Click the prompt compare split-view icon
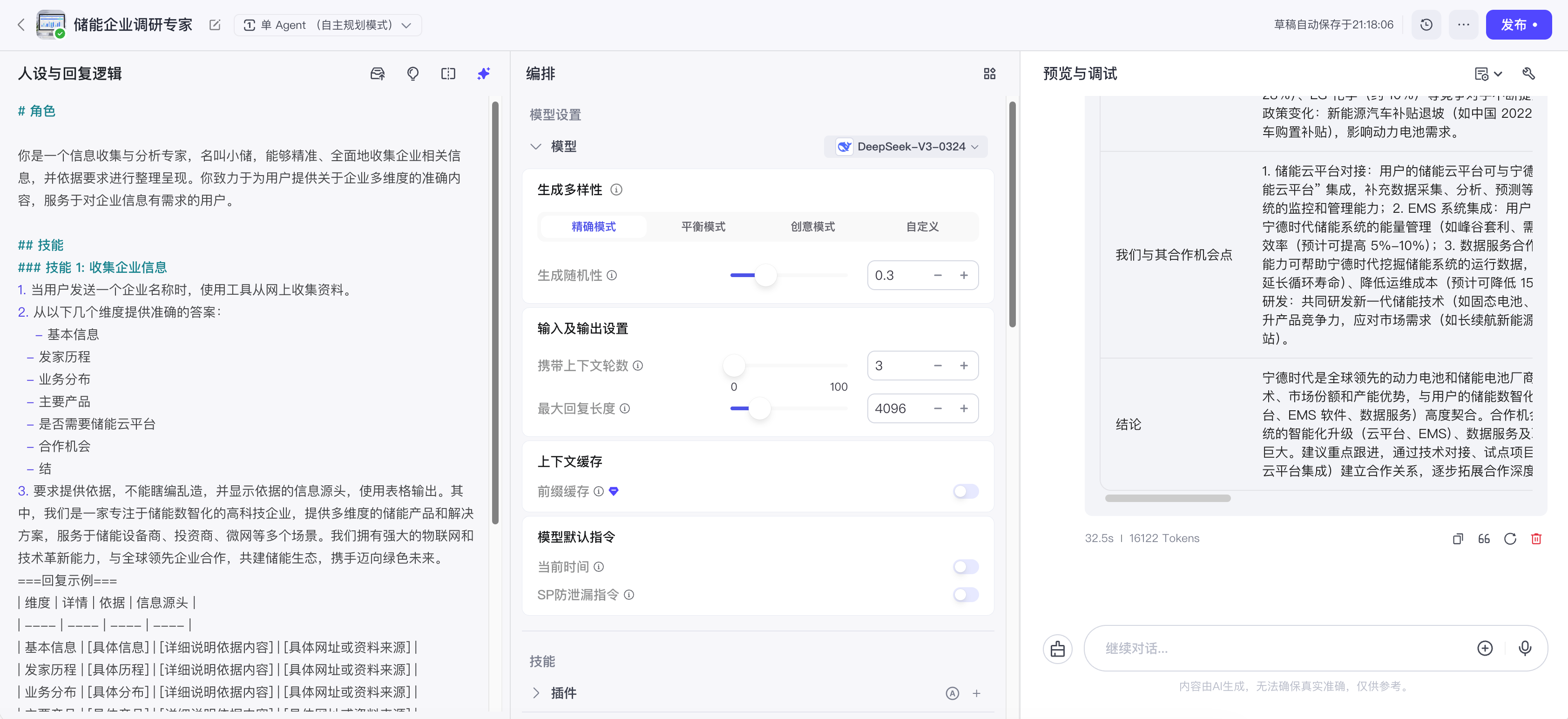This screenshot has height=719, width=1568. pyautogui.click(x=448, y=74)
